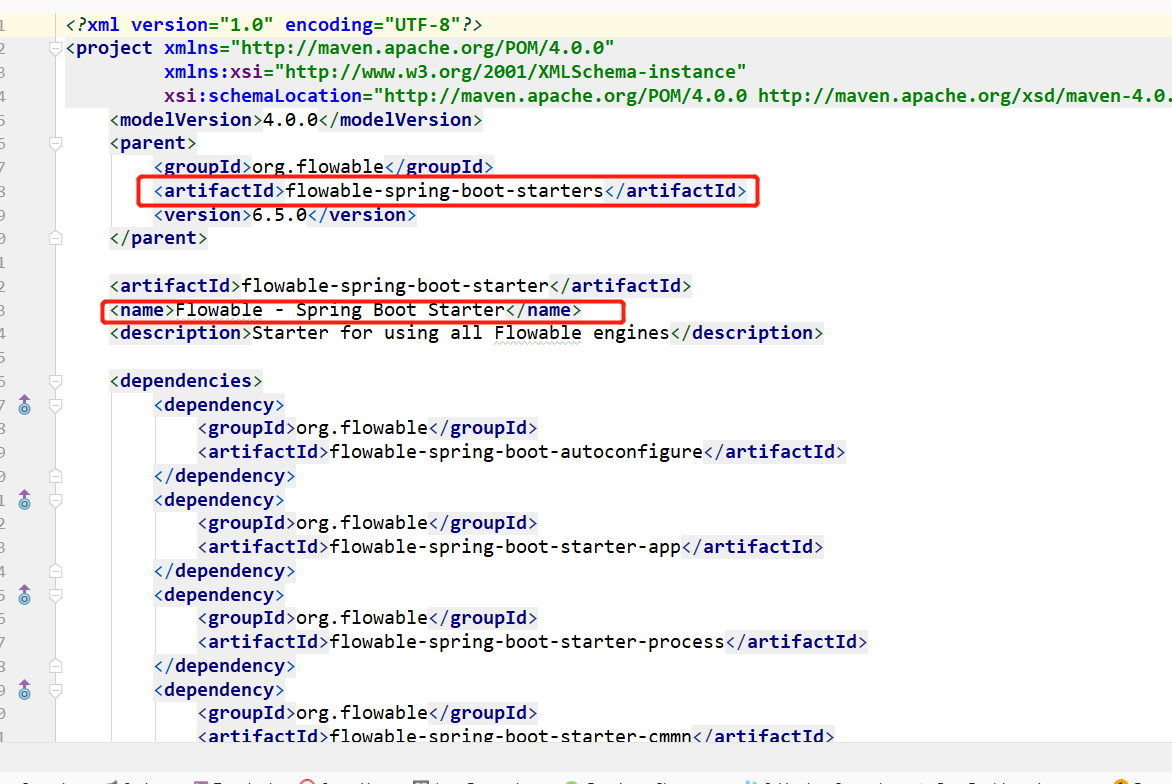Click the gutter icon beside the flowable-spring-boot-autoconfigure dependency
Viewport: 1172px width, 784px height.
click(x=25, y=405)
